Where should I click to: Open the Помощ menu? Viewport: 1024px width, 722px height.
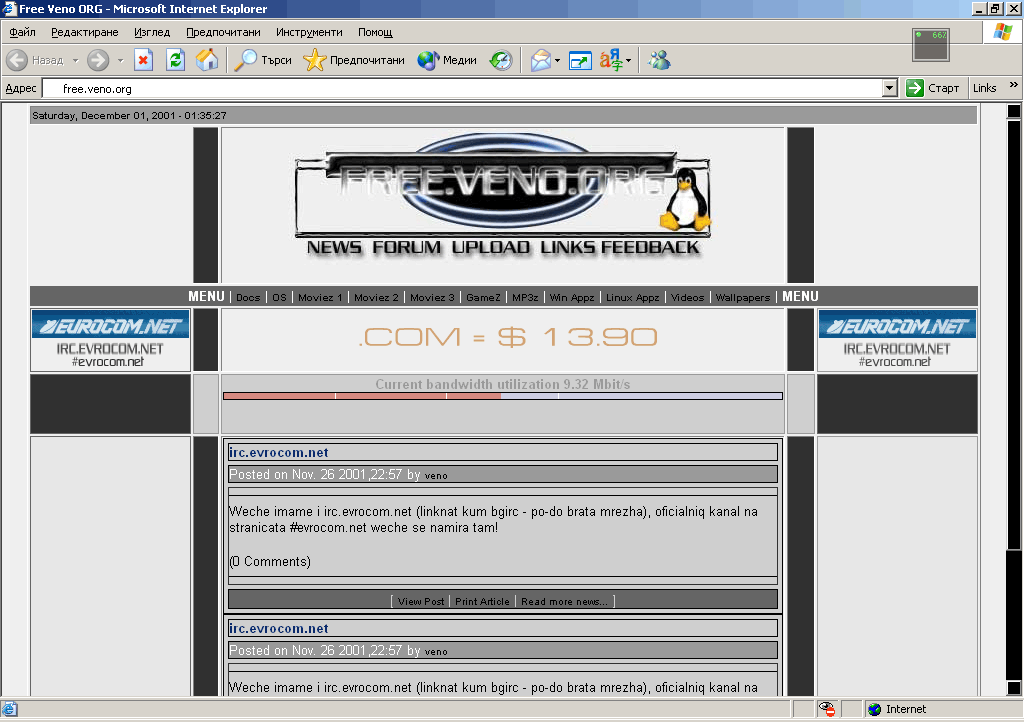click(x=375, y=32)
